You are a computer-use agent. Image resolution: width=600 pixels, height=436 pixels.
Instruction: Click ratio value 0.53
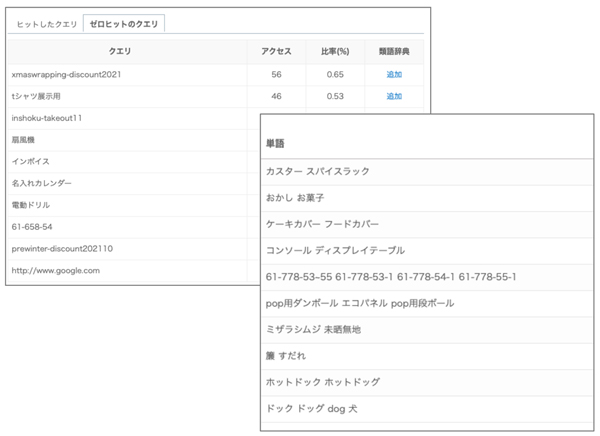coord(335,96)
